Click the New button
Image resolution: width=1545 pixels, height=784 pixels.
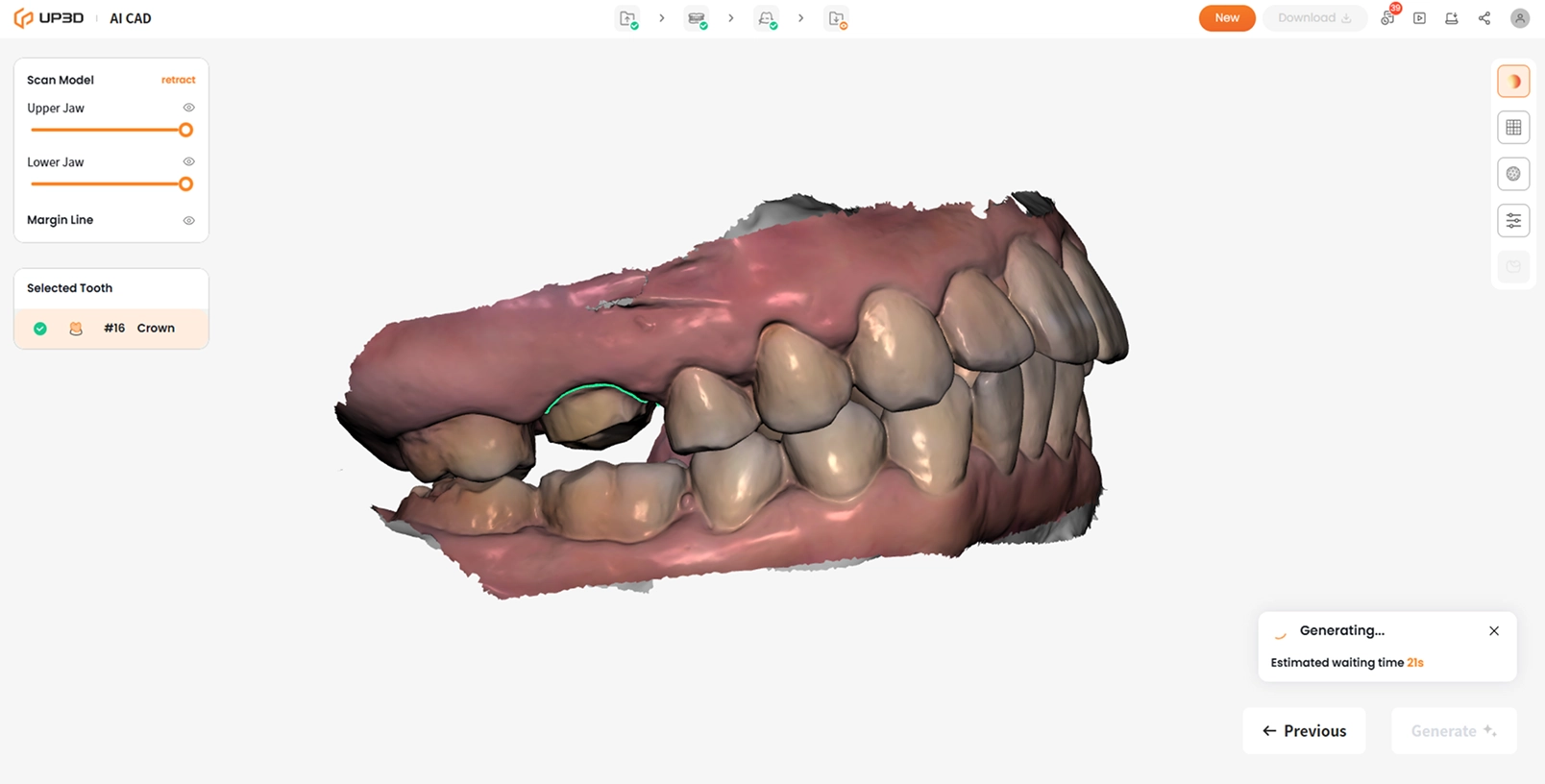[x=1227, y=18]
